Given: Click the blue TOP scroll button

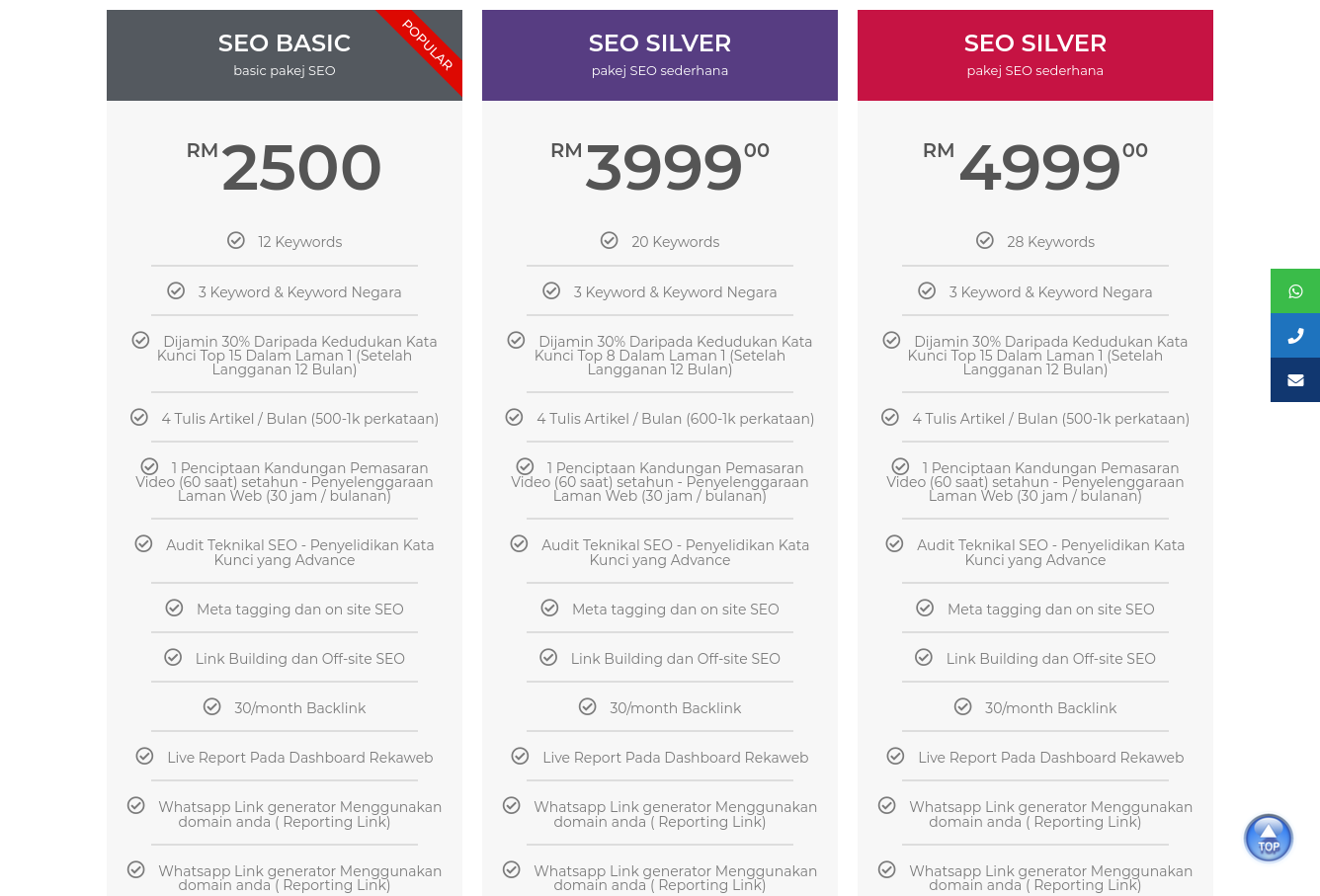Looking at the screenshot, I should click(1269, 839).
